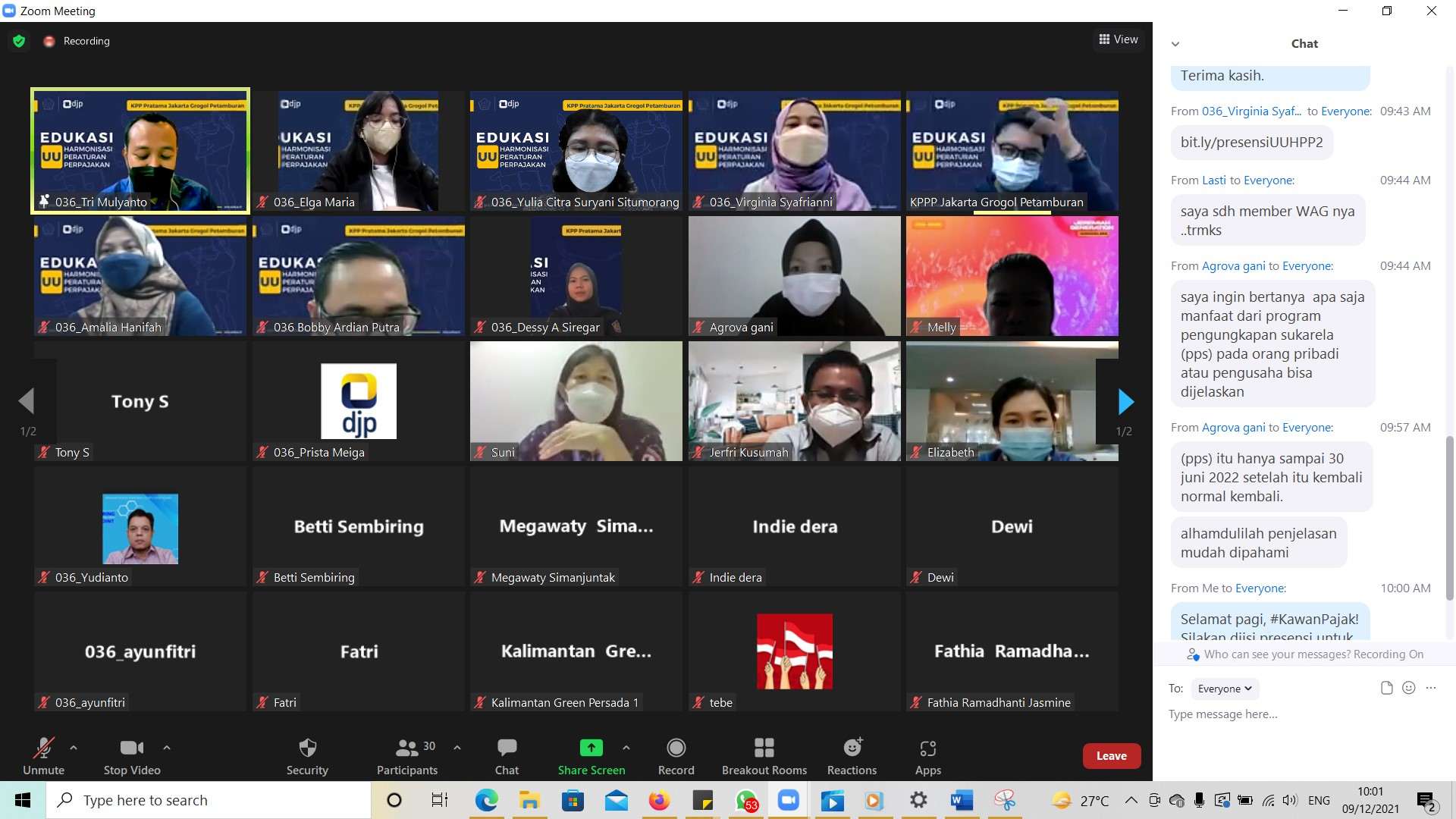Toggle the Chat panel button
The width and height of the screenshot is (1456, 819).
pyautogui.click(x=507, y=756)
